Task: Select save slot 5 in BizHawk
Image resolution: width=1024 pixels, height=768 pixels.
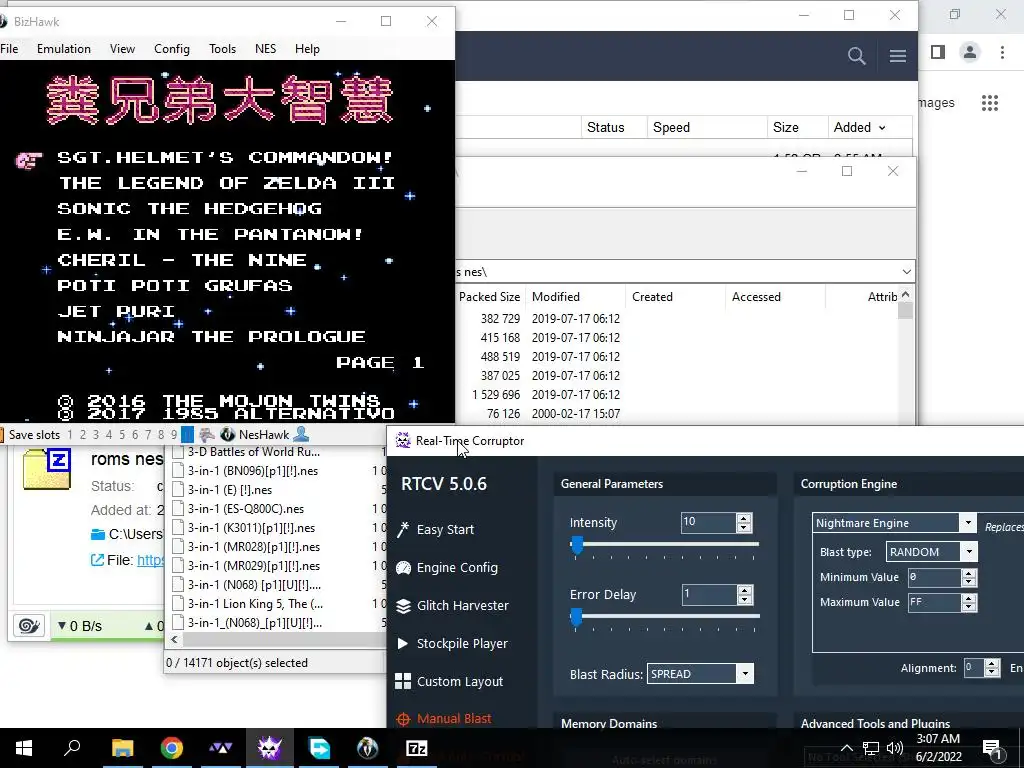Action: coord(122,435)
